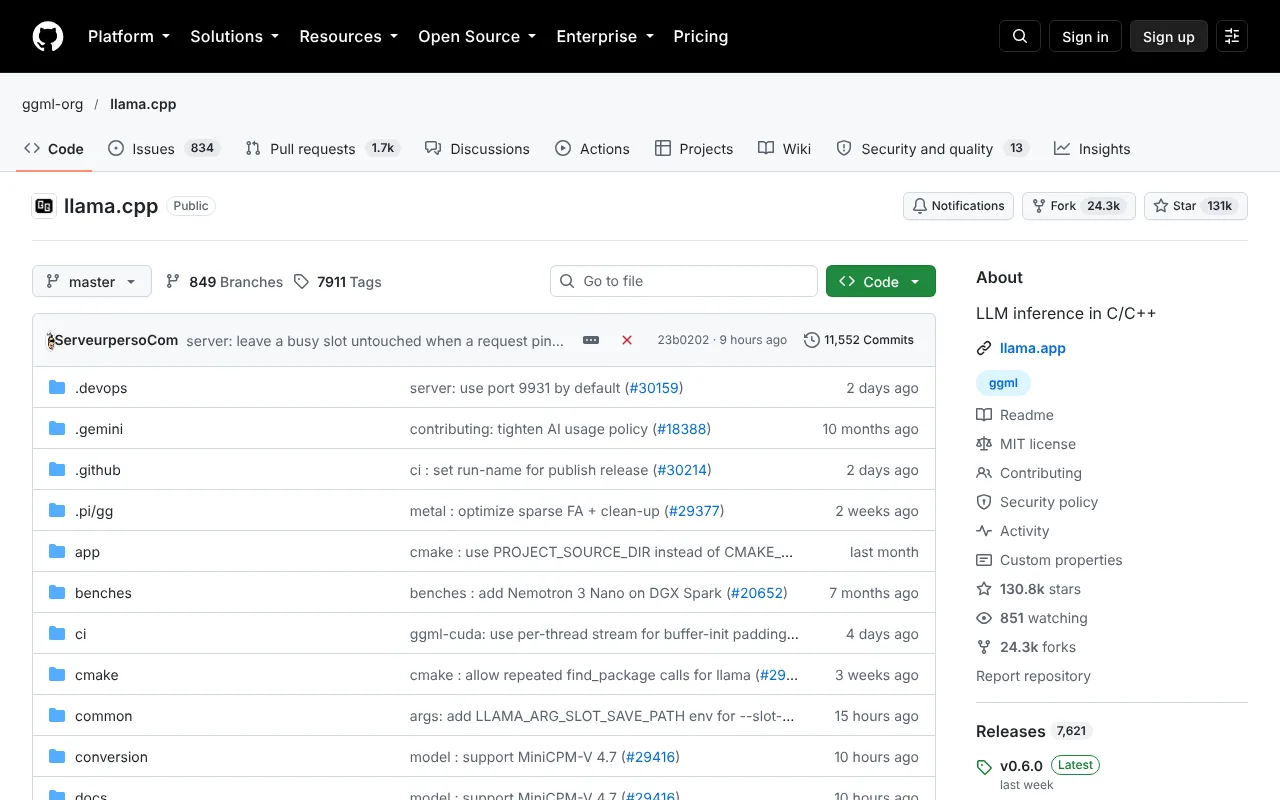Open the conversion folder
Screen dimensions: 1280x800
(x=111, y=757)
